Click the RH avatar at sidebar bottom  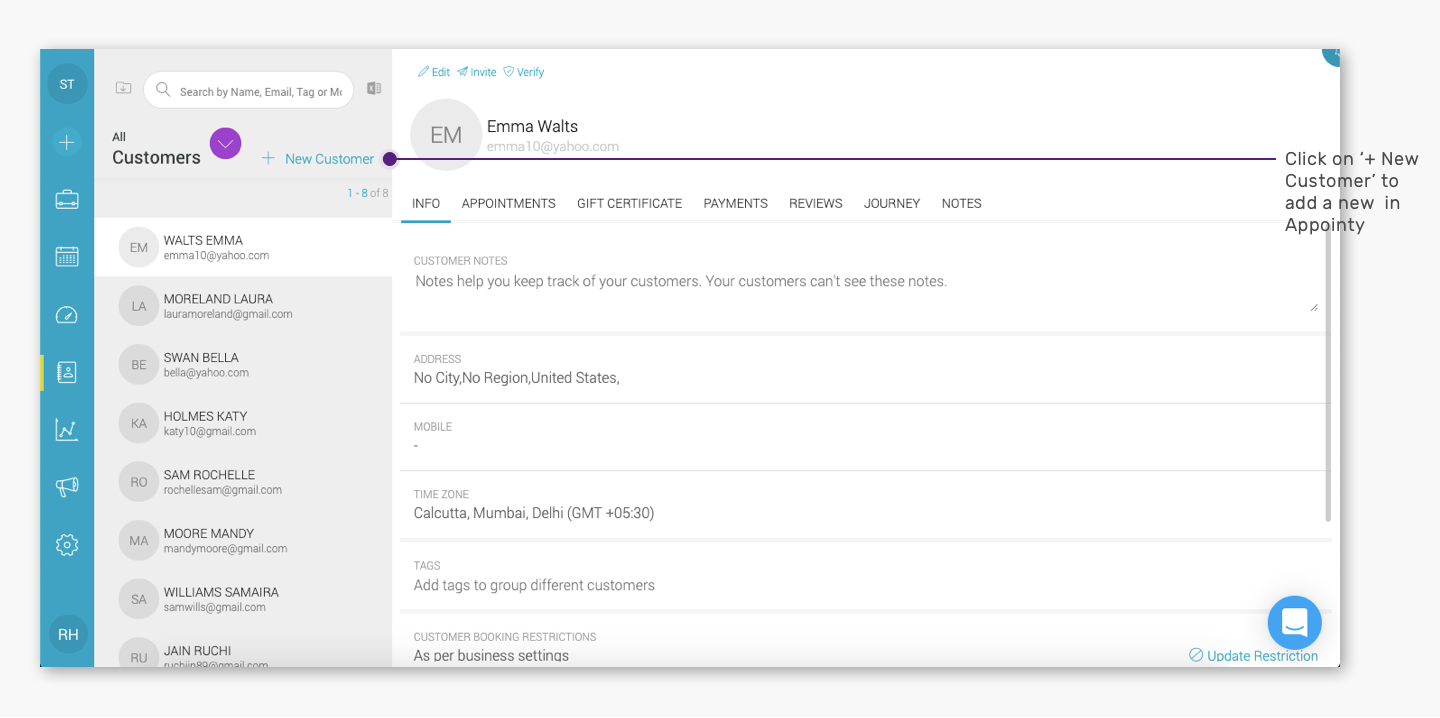click(x=68, y=634)
